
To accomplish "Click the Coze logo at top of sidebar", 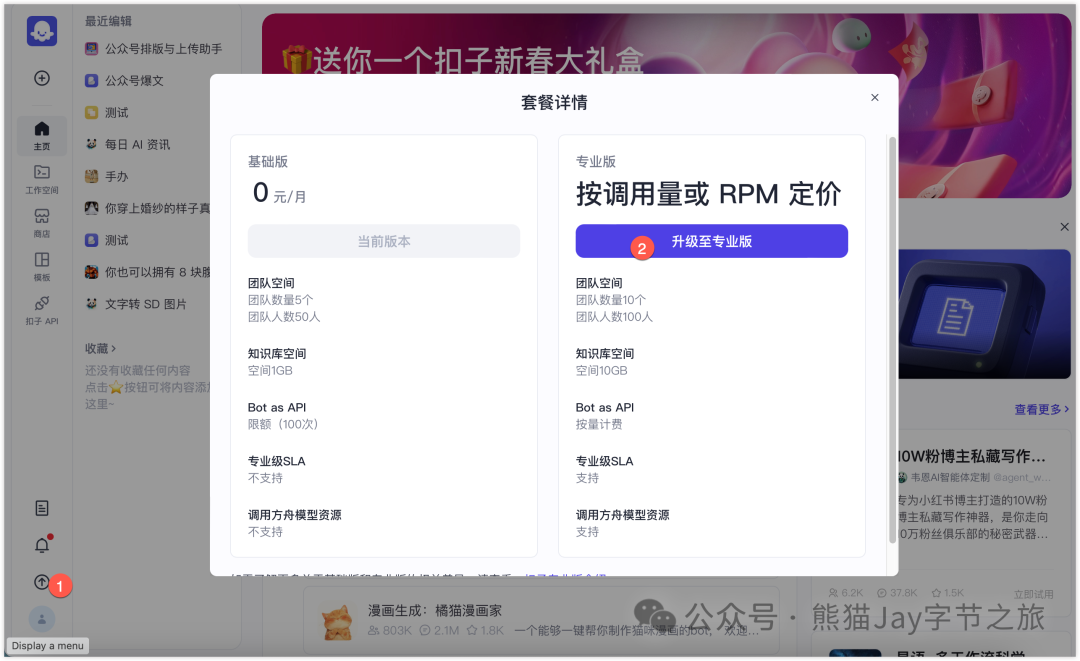I will pos(41,32).
